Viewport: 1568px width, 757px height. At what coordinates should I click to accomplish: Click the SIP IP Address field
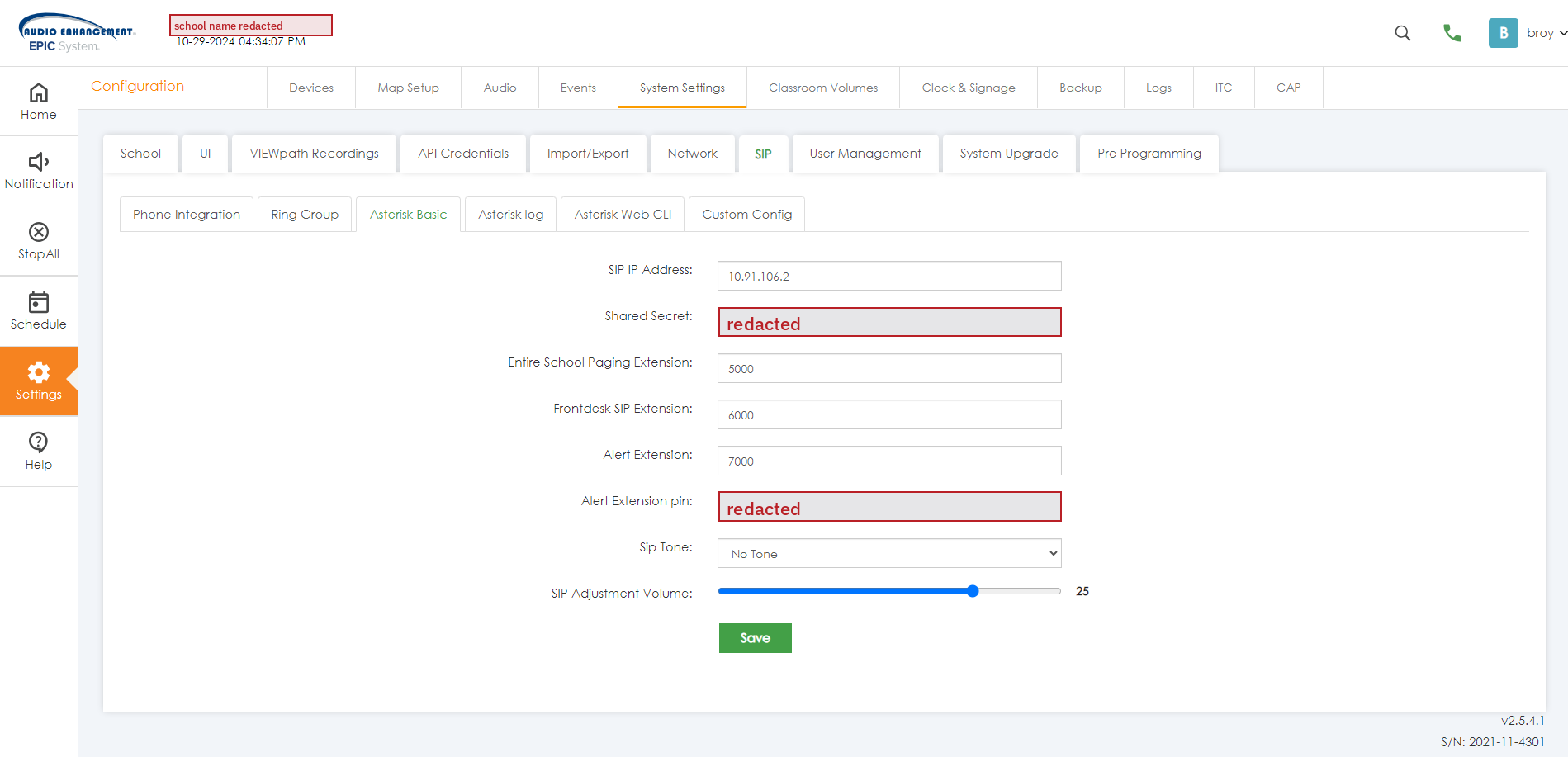click(x=889, y=276)
